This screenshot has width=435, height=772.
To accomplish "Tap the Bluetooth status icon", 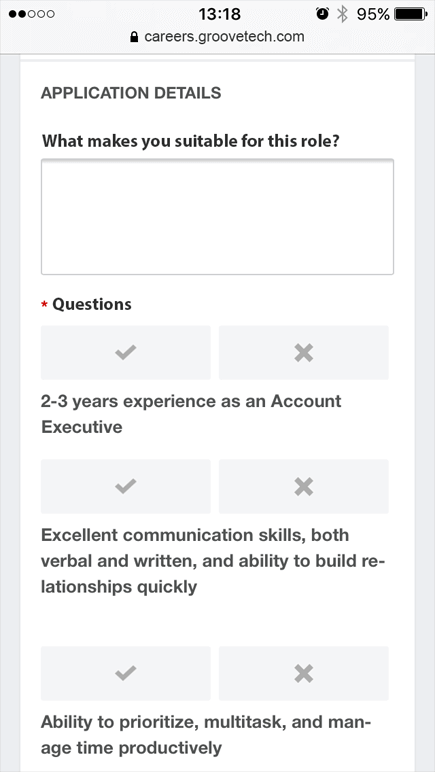I will click(342, 14).
